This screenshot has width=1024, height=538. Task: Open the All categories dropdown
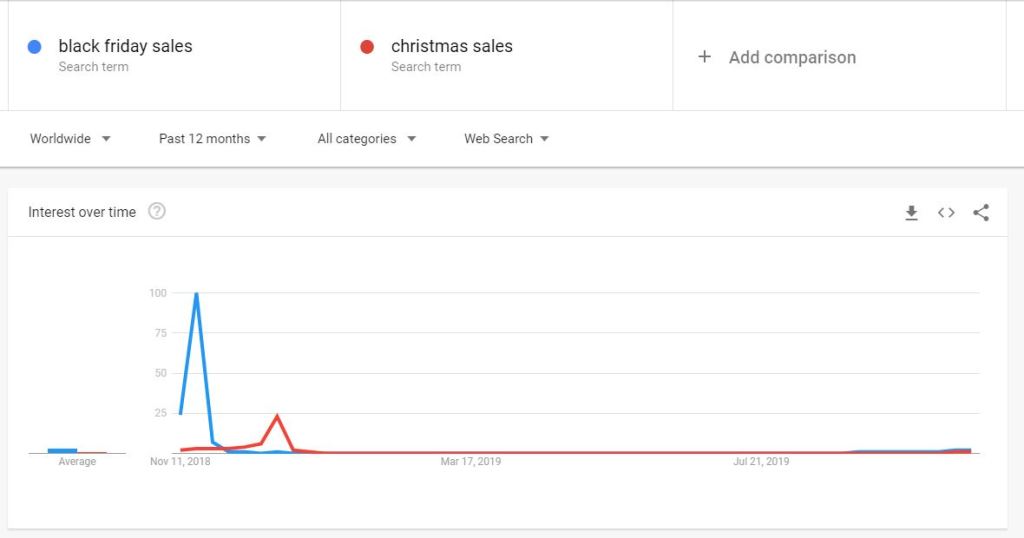(366, 138)
